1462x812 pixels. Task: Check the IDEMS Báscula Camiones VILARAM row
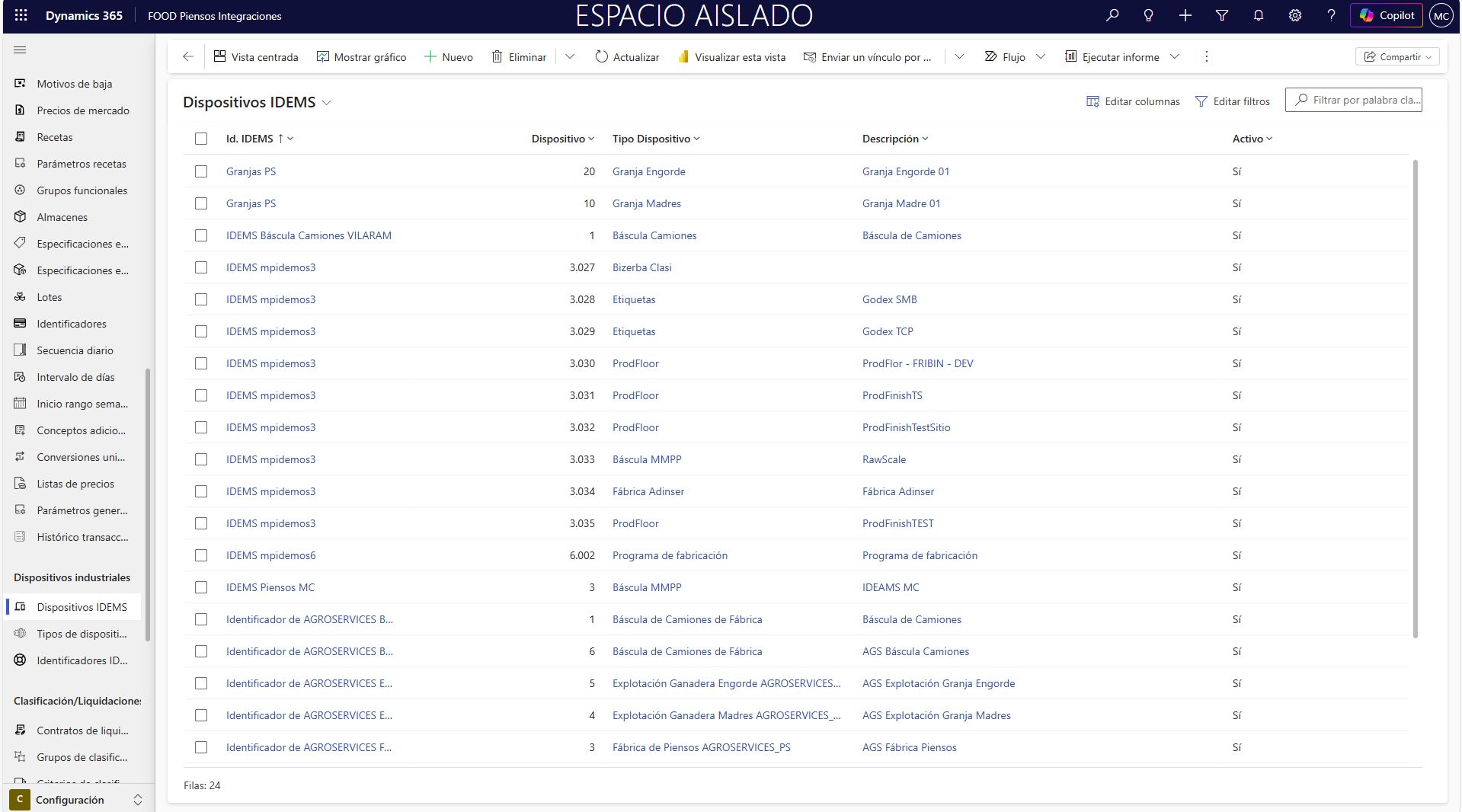point(201,235)
